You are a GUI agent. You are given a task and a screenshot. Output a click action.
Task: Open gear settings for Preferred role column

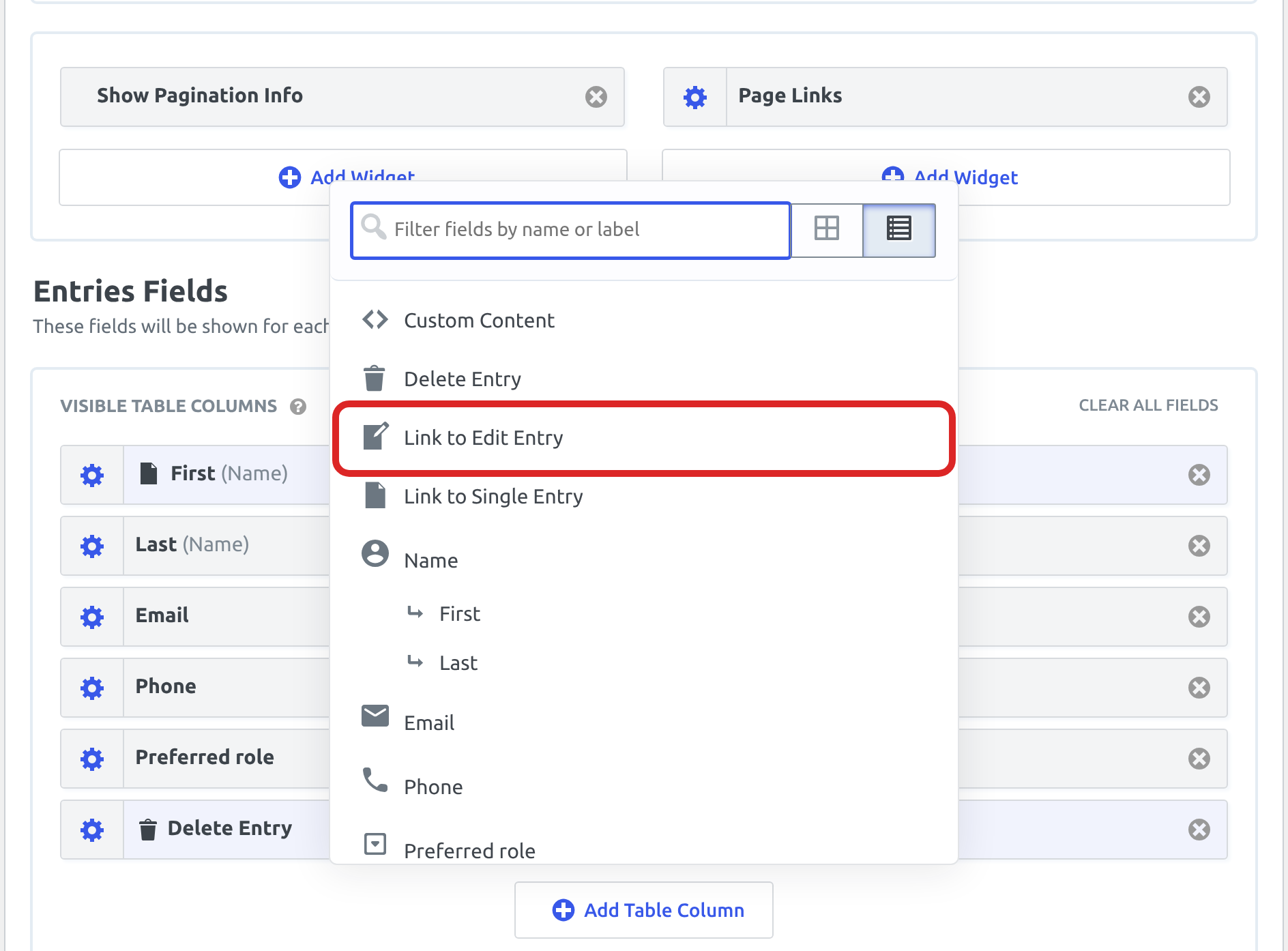pyautogui.click(x=92, y=759)
